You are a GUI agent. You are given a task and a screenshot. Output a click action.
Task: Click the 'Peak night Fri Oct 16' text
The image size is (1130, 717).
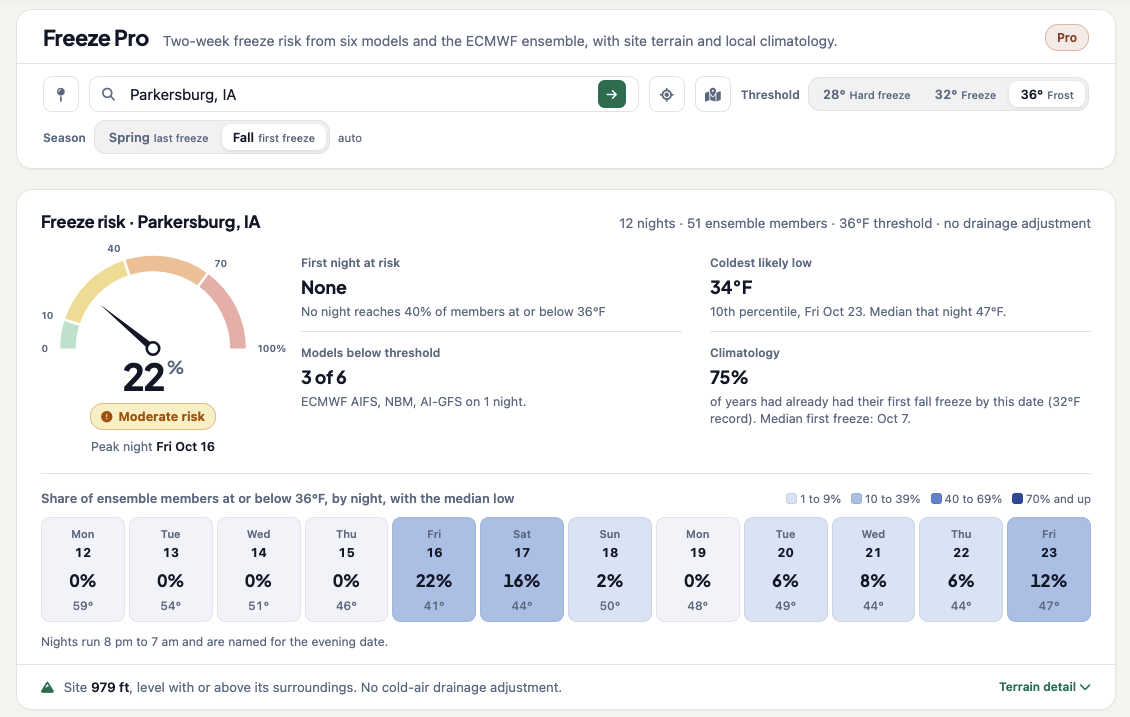pos(153,447)
